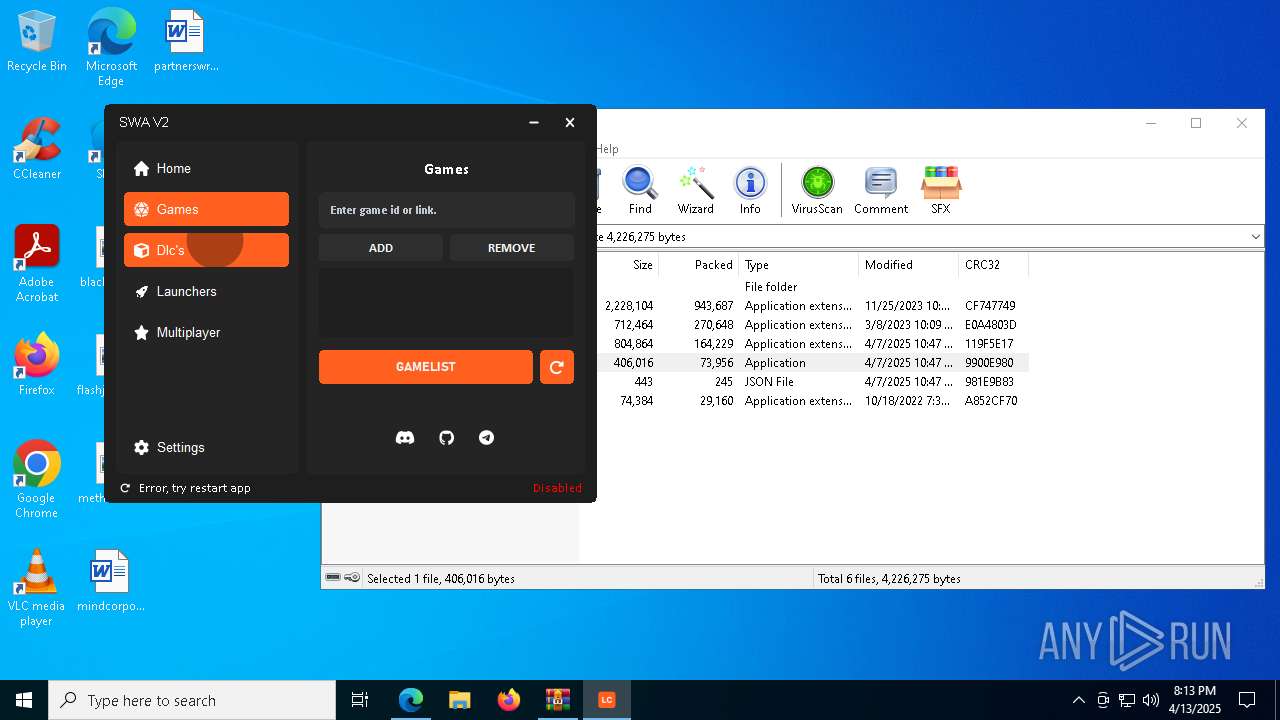Open Task View on the taskbar
Viewport: 1280px width, 720px height.
360,700
